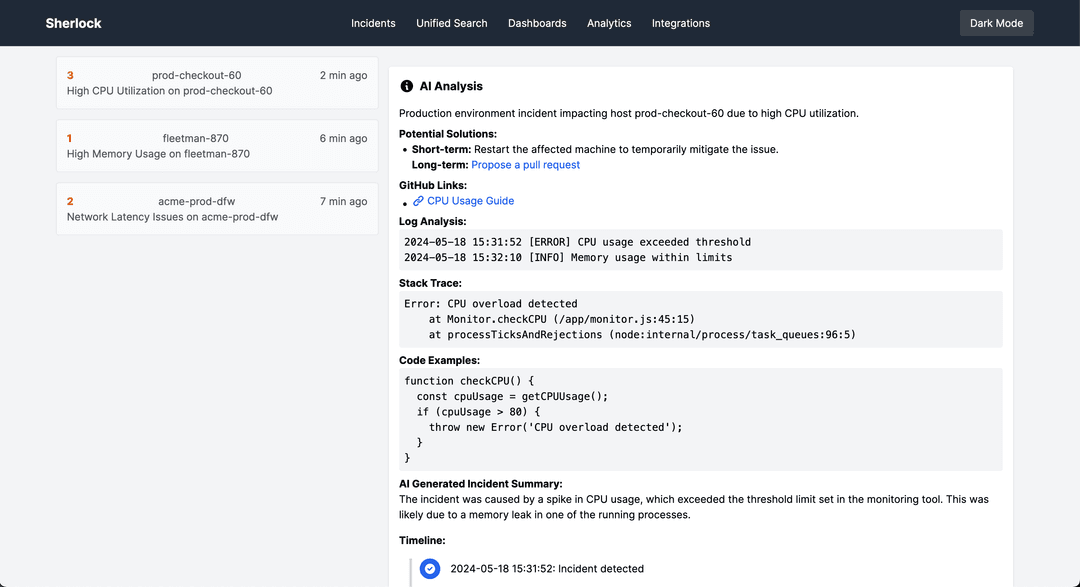Select the fleetman-870 incident card
The width and height of the screenshot is (1080, 587).
217,146
